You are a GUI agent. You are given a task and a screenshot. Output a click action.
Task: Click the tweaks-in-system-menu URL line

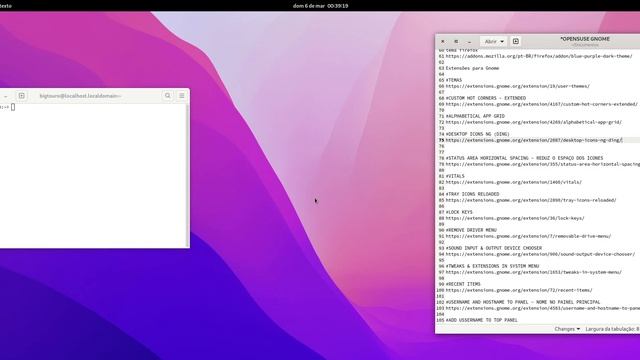click(533, 272)
